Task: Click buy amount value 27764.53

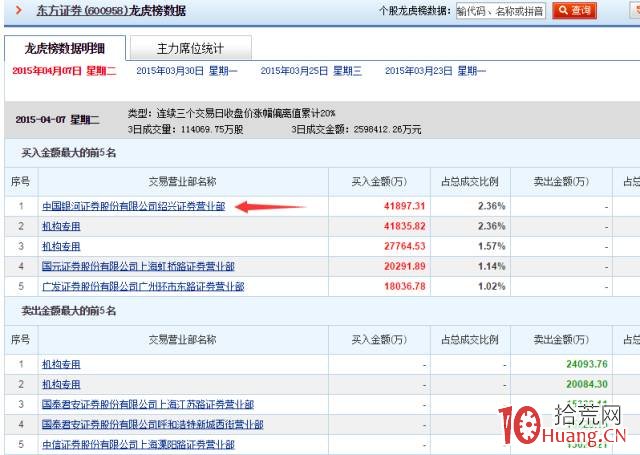Action: point(404,246)
